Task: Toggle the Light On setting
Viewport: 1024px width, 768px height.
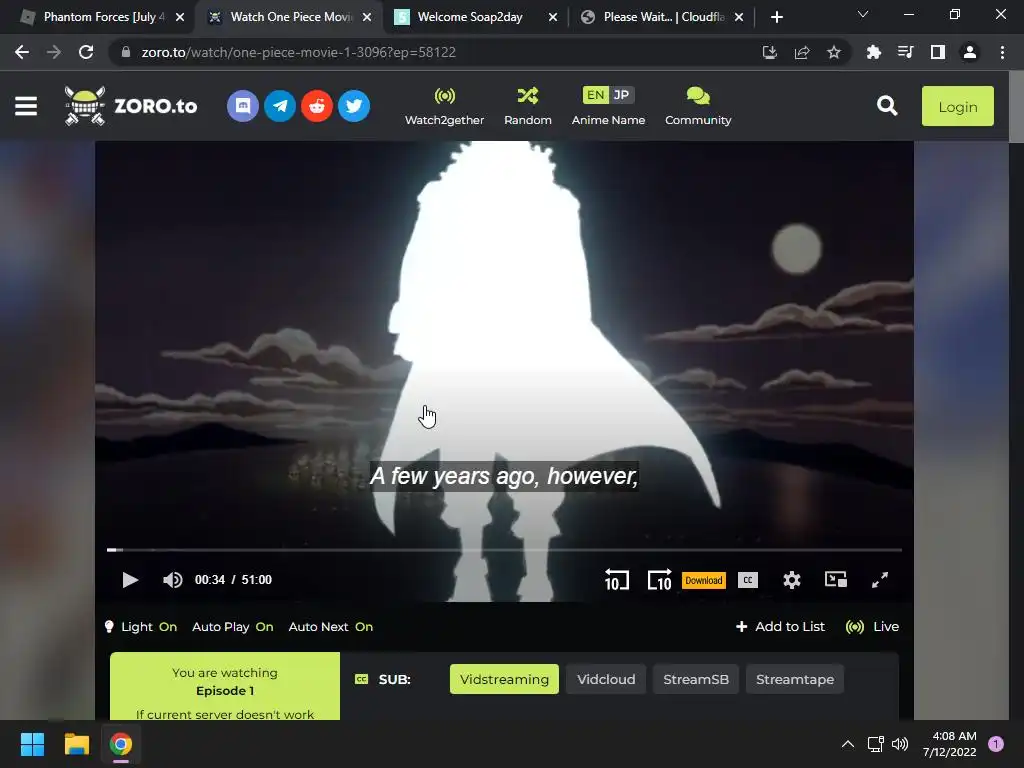Action: coord(141,627)
